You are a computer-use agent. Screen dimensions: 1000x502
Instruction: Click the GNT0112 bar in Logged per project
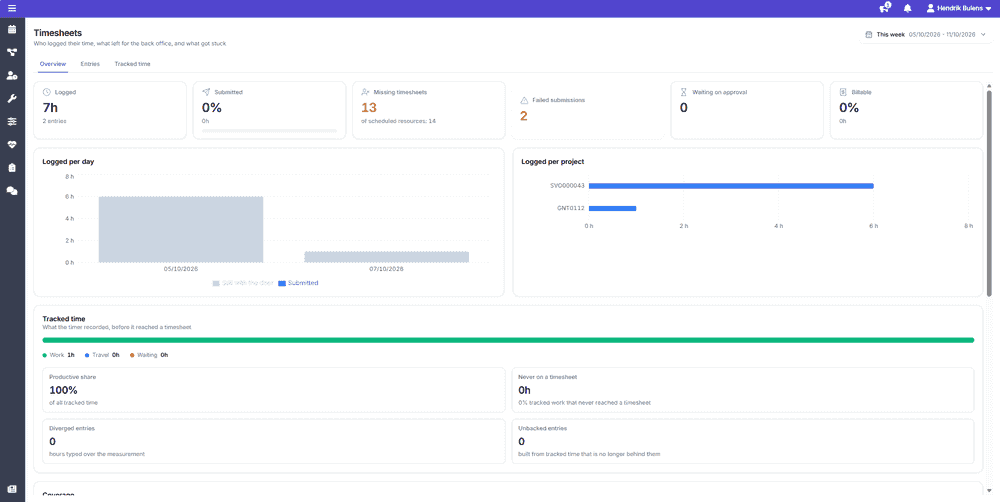[612, 208]
